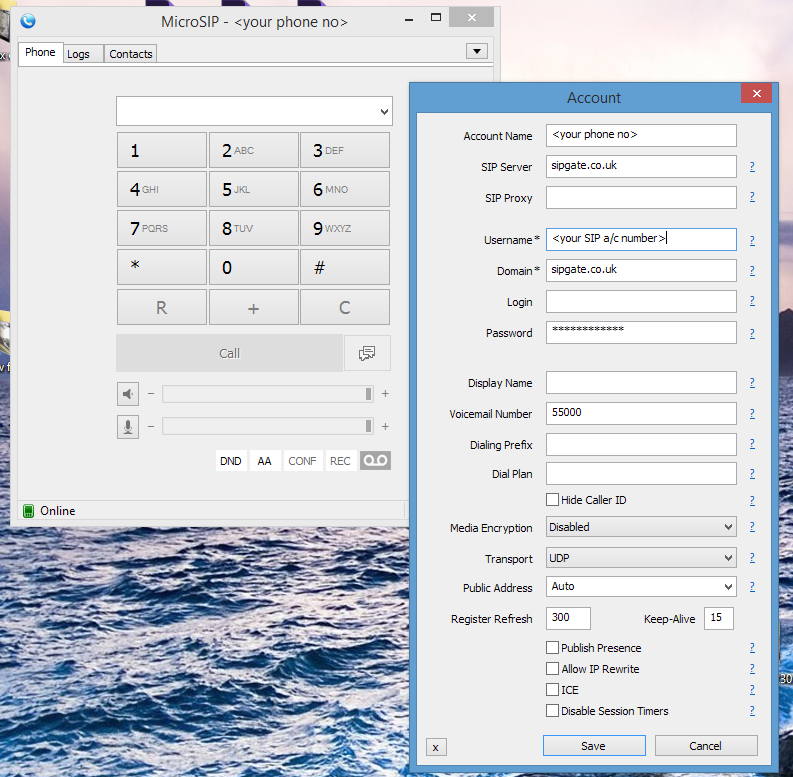
Task: Mute the microphone icon button
Action: coord(128,426)
